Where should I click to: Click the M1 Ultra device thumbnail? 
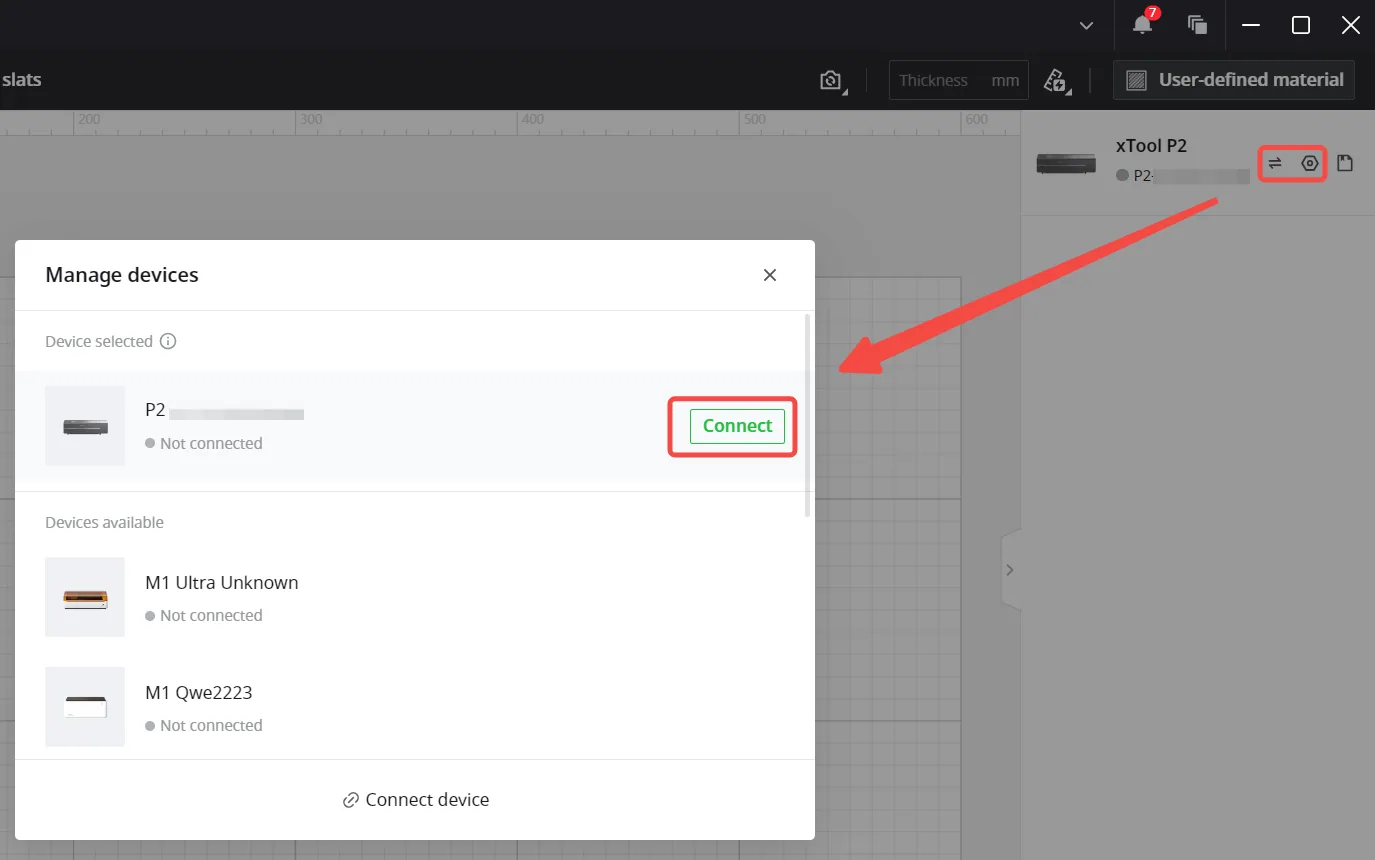[85, 597]
